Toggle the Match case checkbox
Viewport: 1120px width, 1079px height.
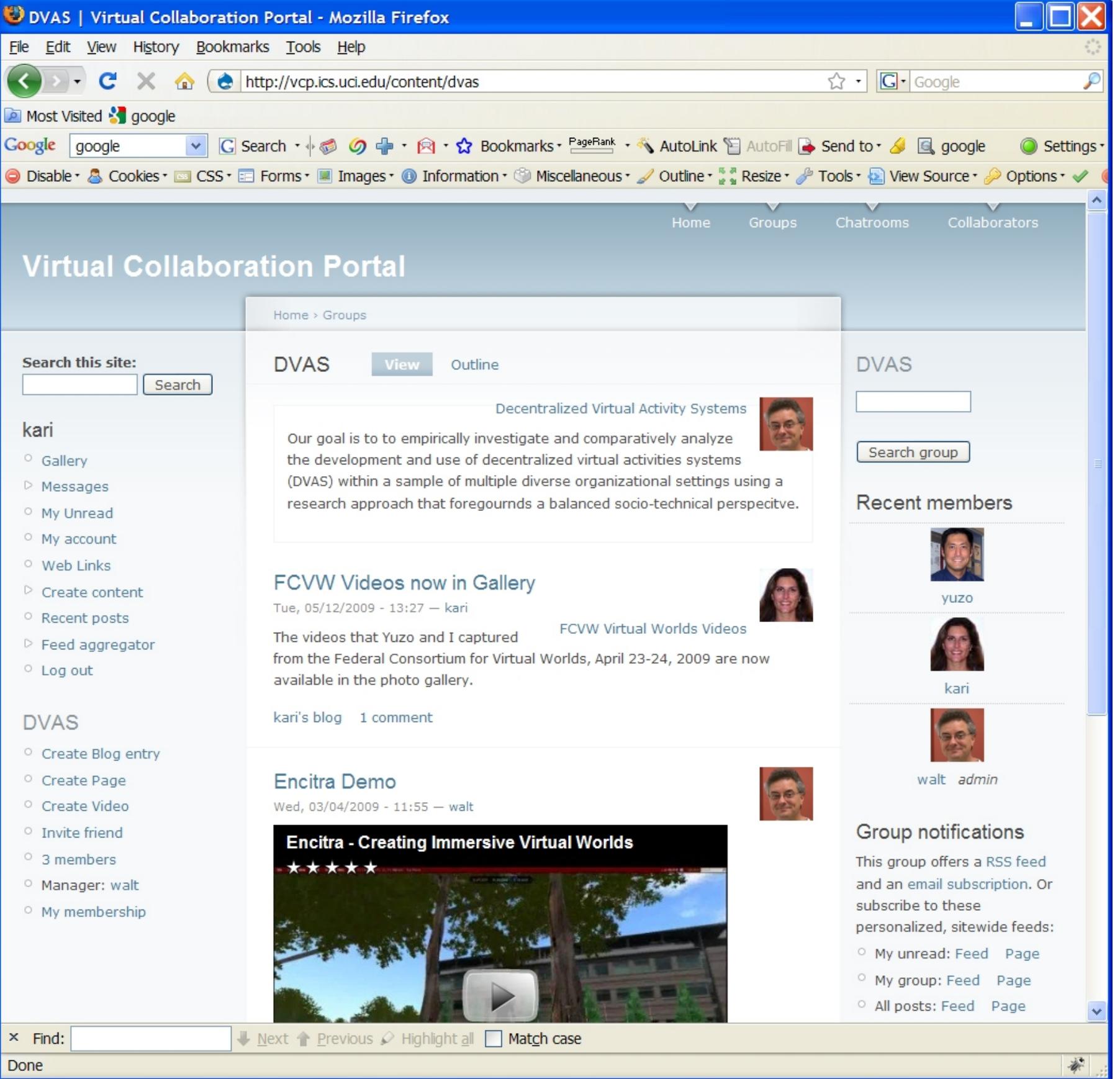click(493, 1038)
